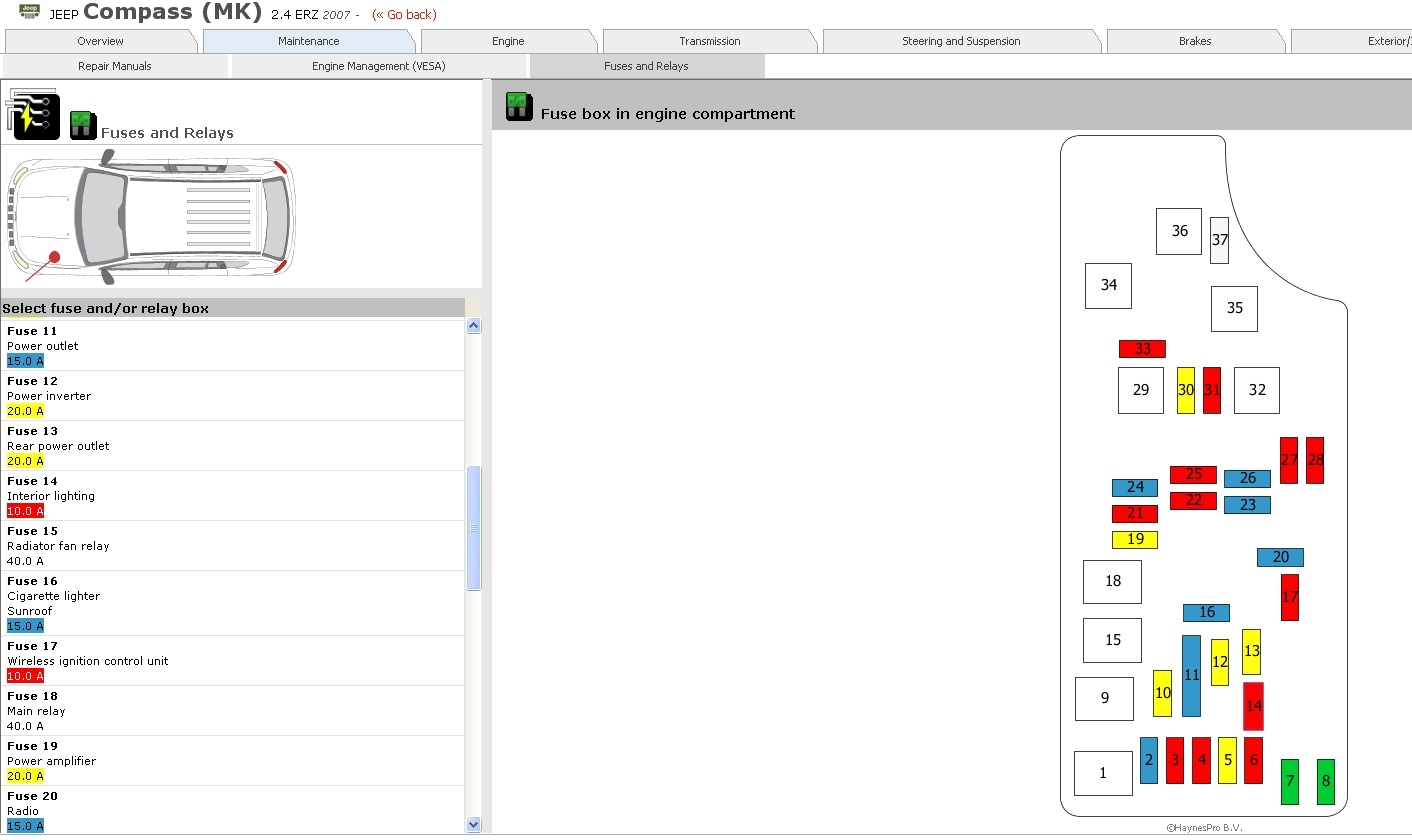1412x840 pixels.
Task: Select Fuse 12 Power inverter row
Action: [233, 396]
